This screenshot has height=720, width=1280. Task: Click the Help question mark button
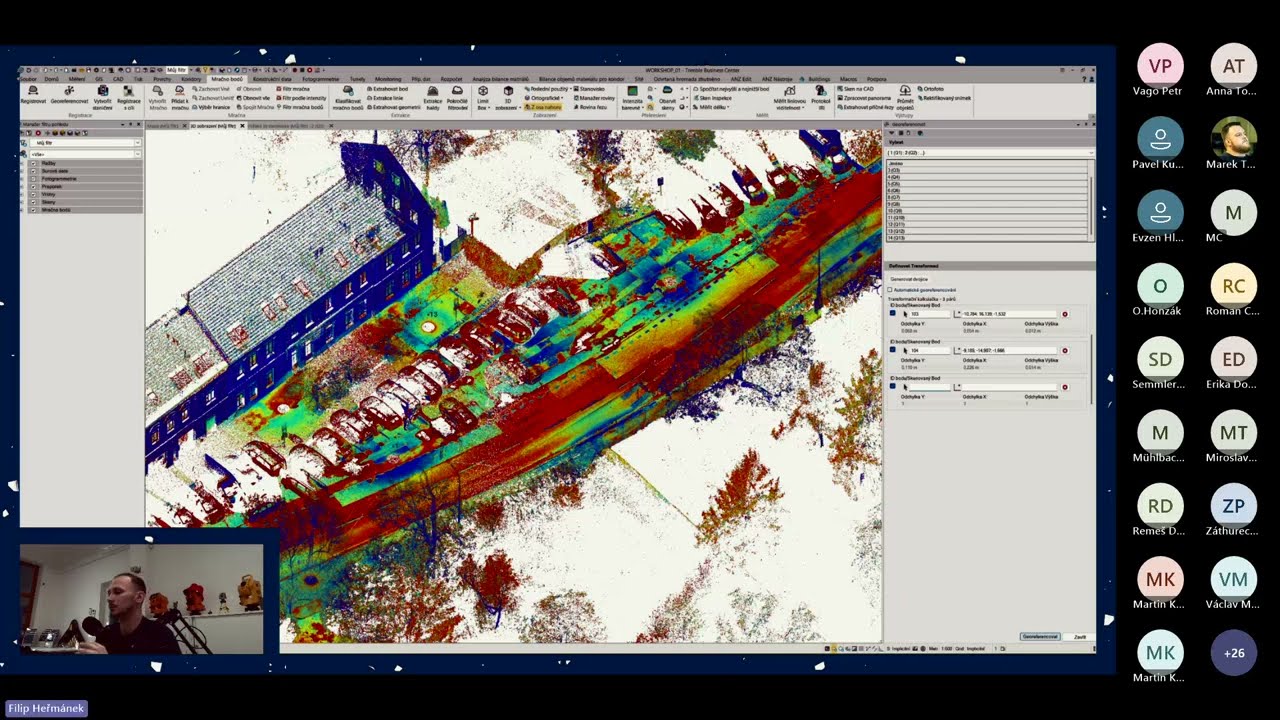coord(1083,79)
